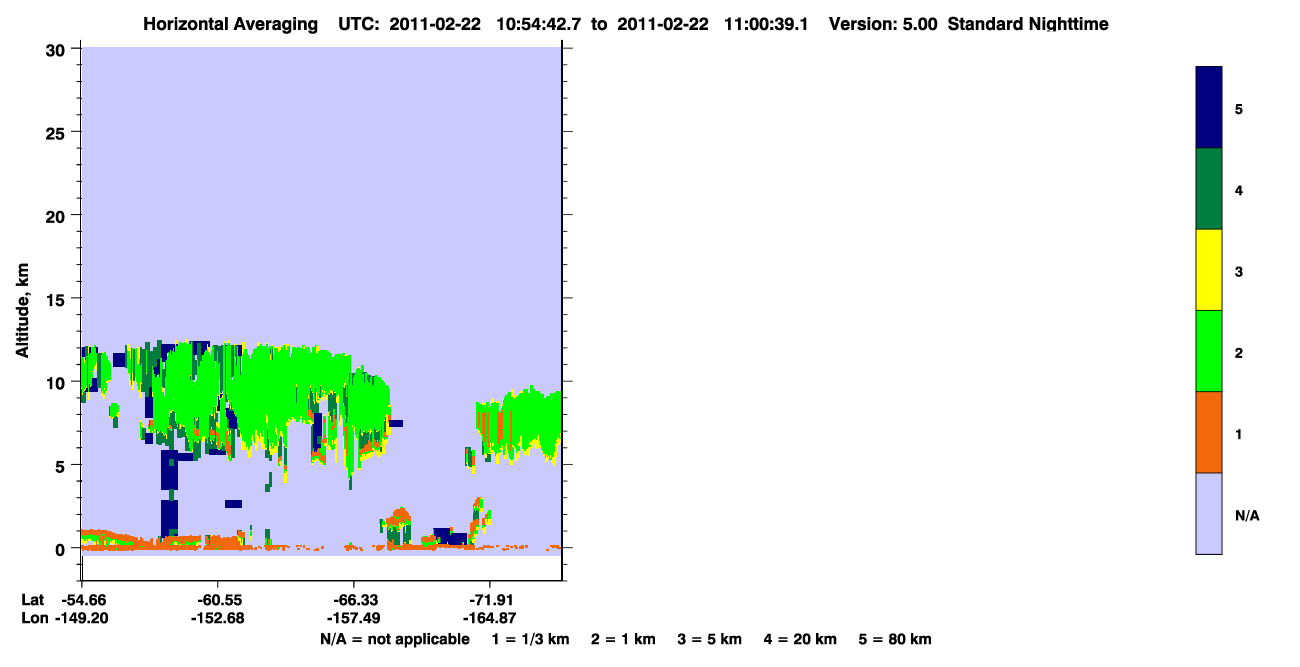
Task: Select the bright green colorbar segment labeled 2
Action: tap(1209, 351)
